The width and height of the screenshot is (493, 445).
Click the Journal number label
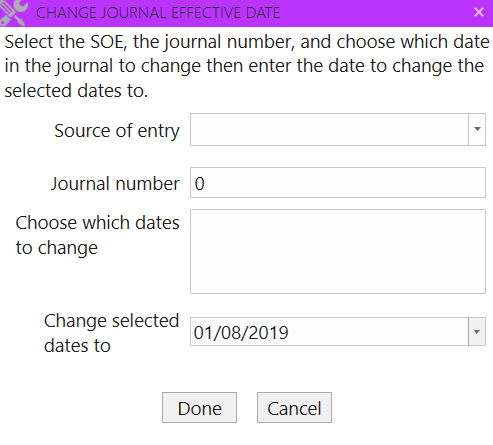[115, 184]
